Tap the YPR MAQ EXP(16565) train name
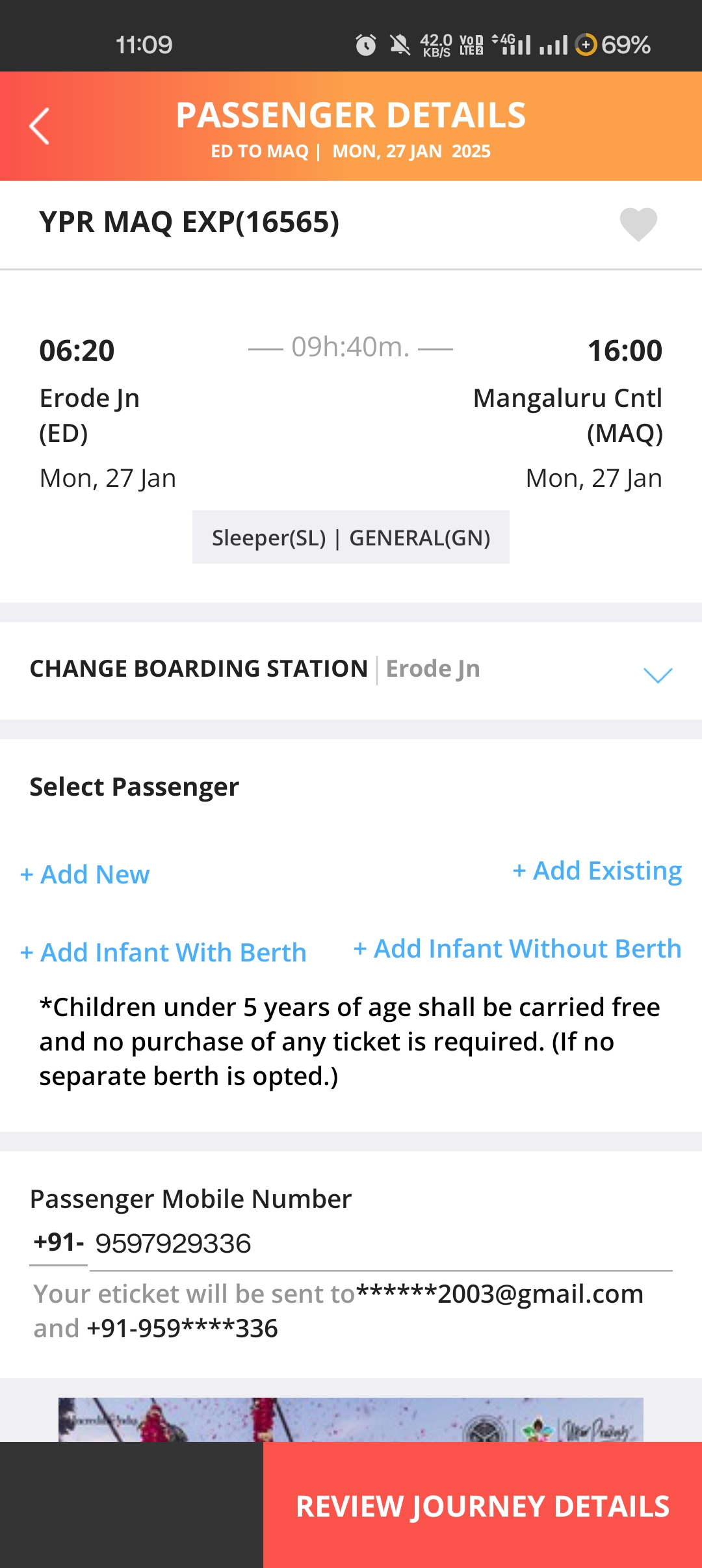This screenshot has width=702, height=1568. click(x=189, y=222)
